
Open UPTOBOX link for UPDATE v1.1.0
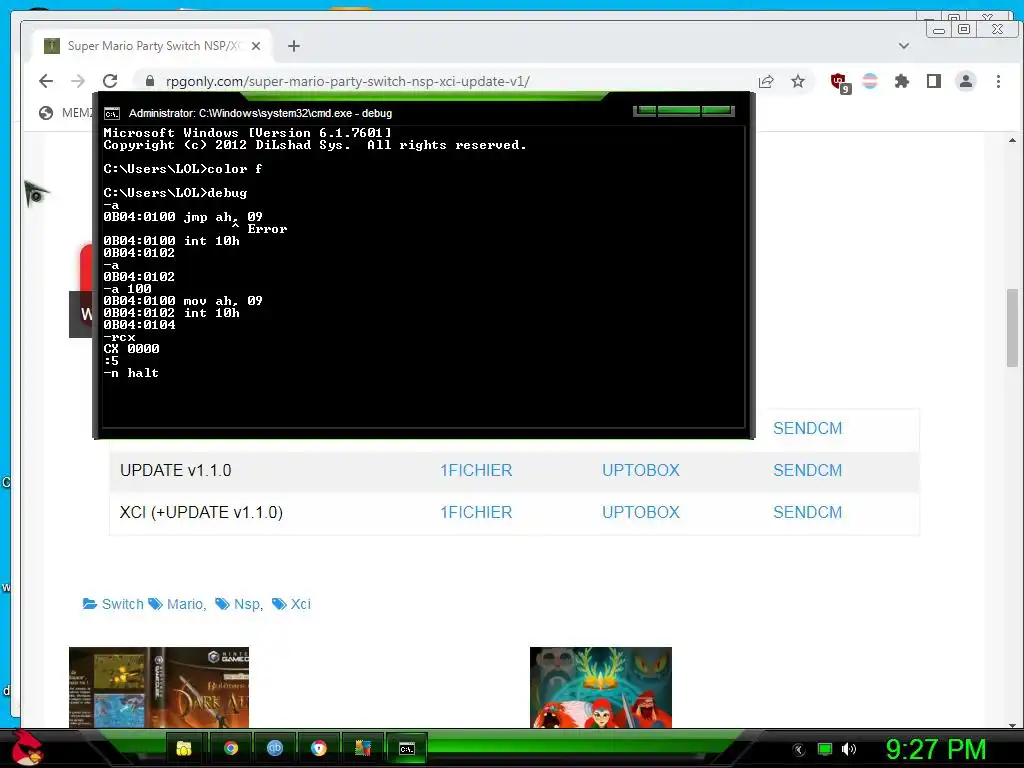click(641, 470)
